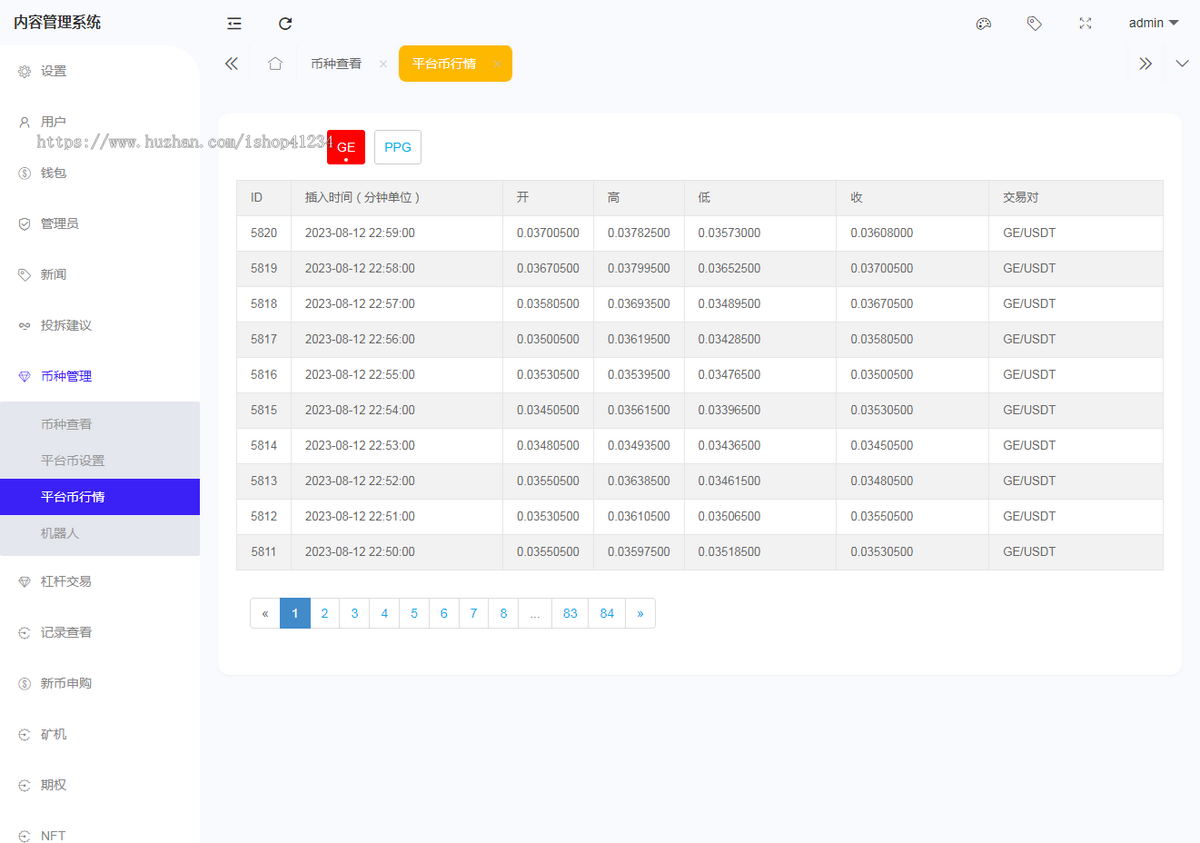
Task: Go to page 84 in pagination
Action: pos(607,613)
